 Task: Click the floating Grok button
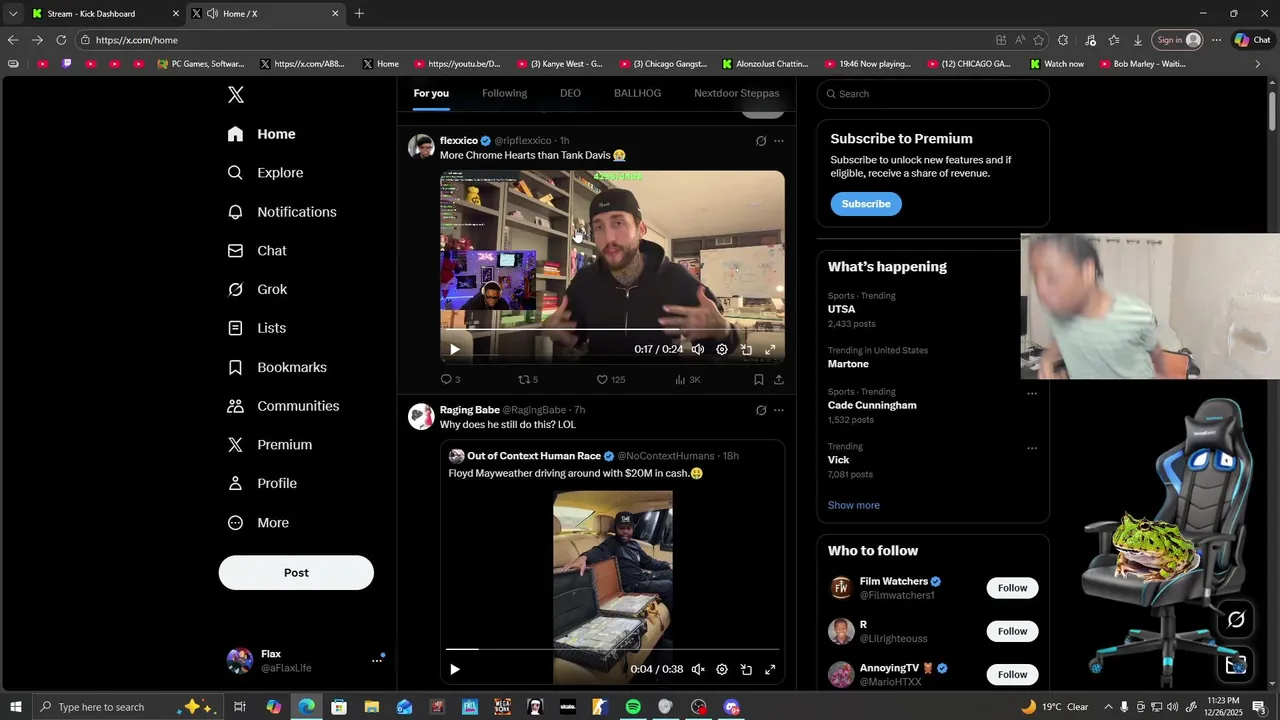coord(1236,620)
